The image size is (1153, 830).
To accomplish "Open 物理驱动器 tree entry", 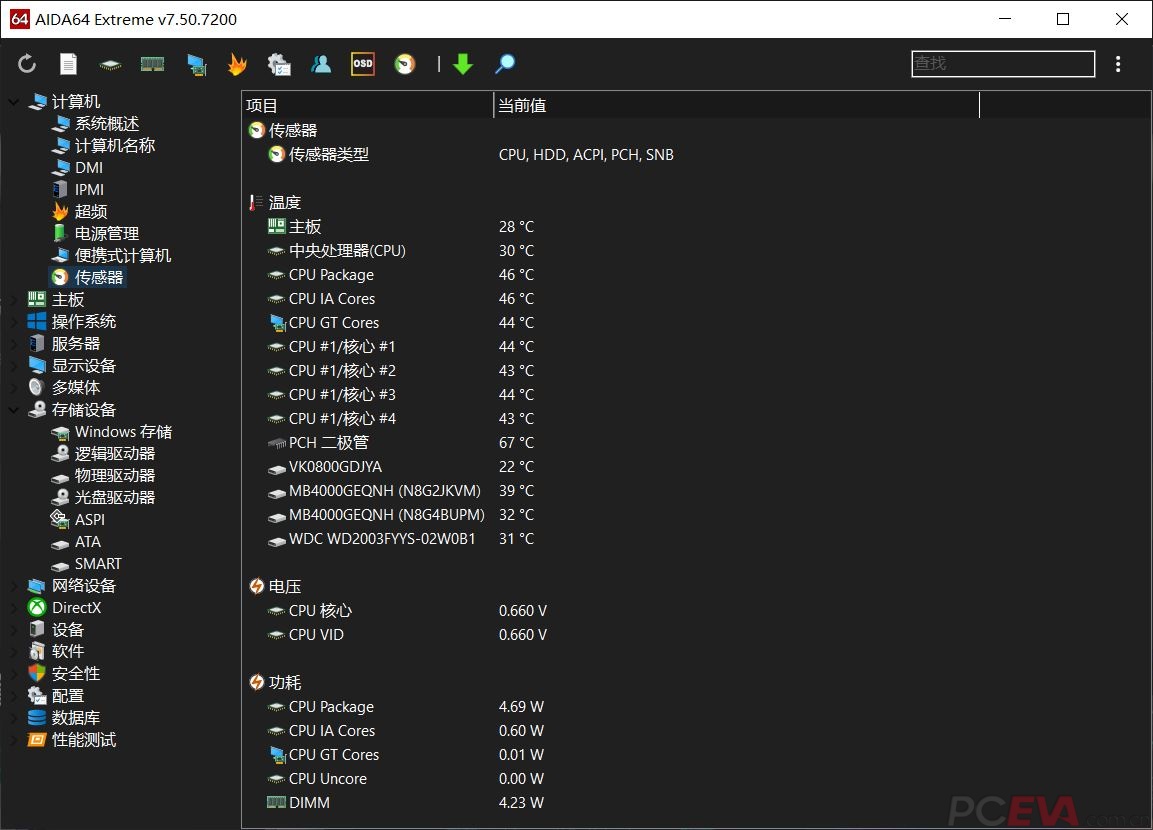I will click(x=115, y=476).
